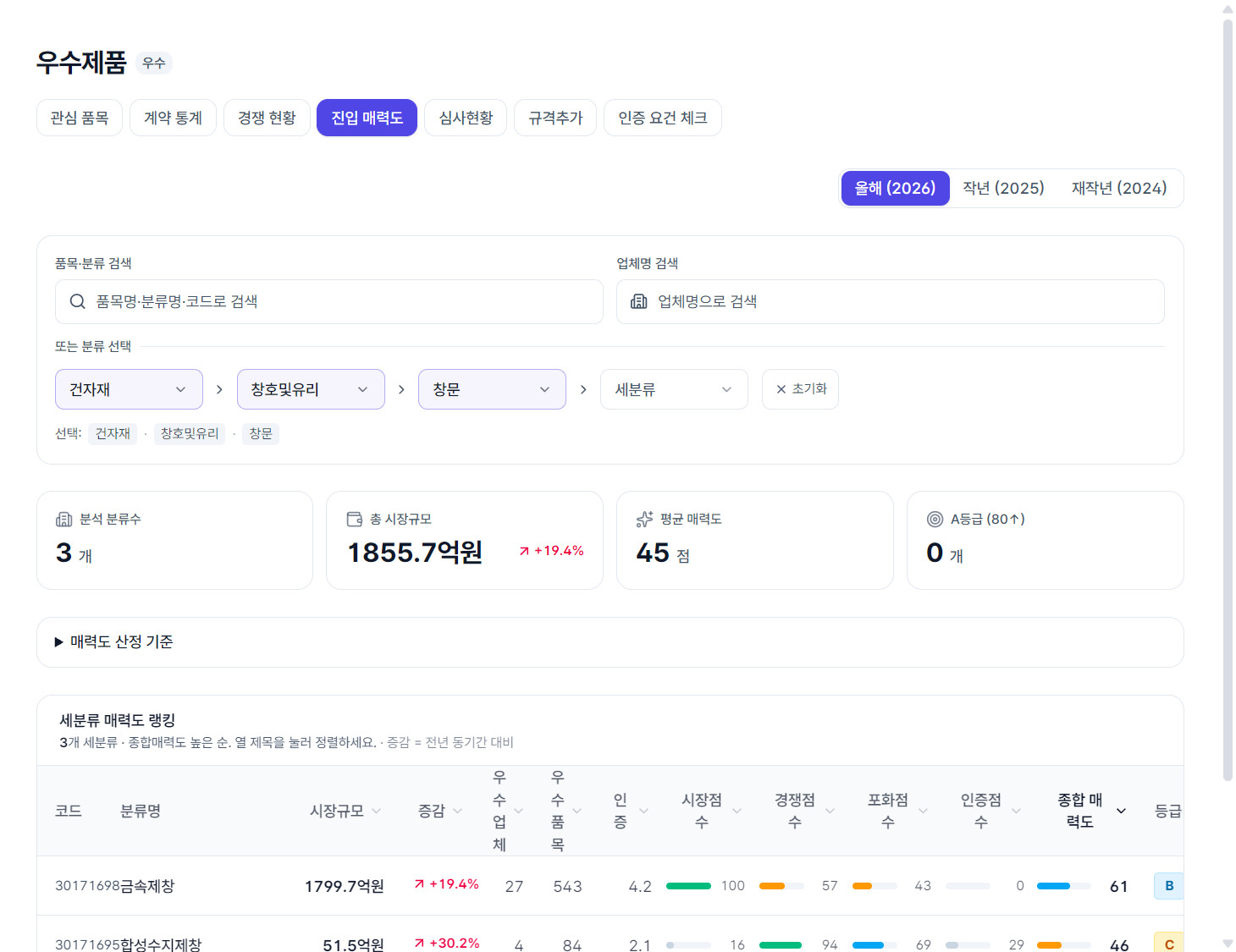
Task: Sort by 인증점수 column header
Action: click(x=991, y=811)
